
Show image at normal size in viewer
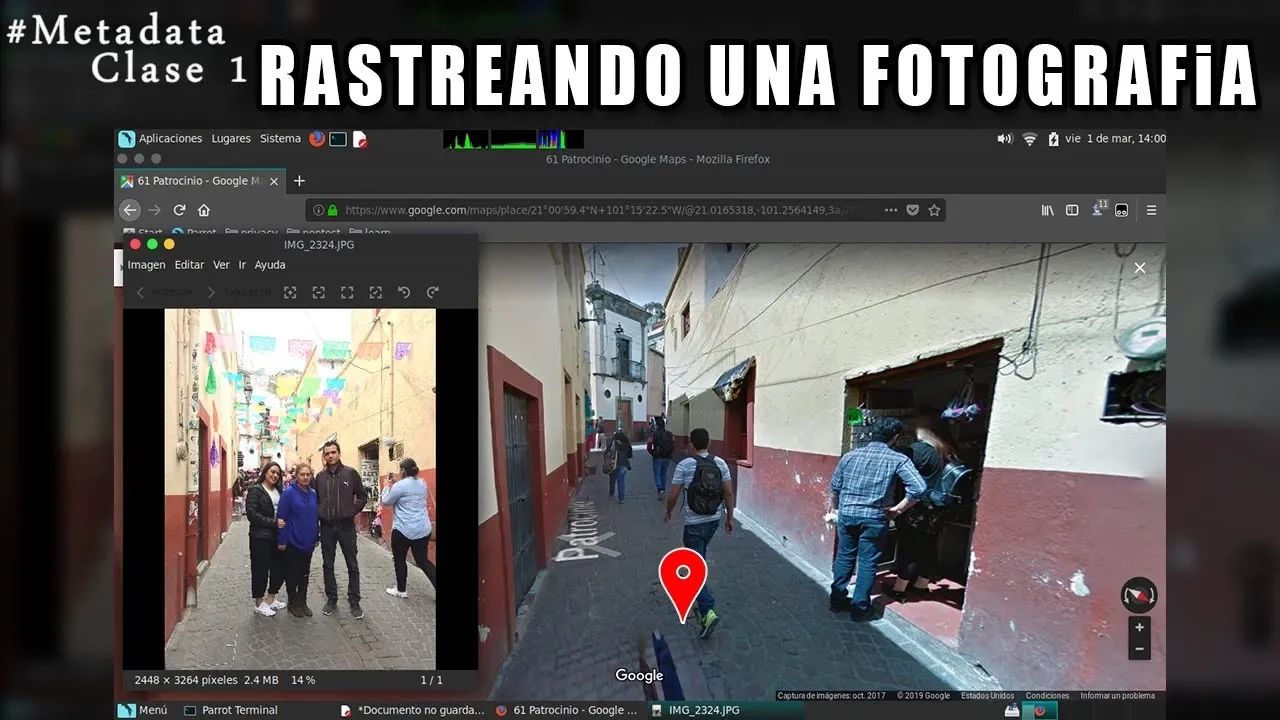(x=347, y=292)
